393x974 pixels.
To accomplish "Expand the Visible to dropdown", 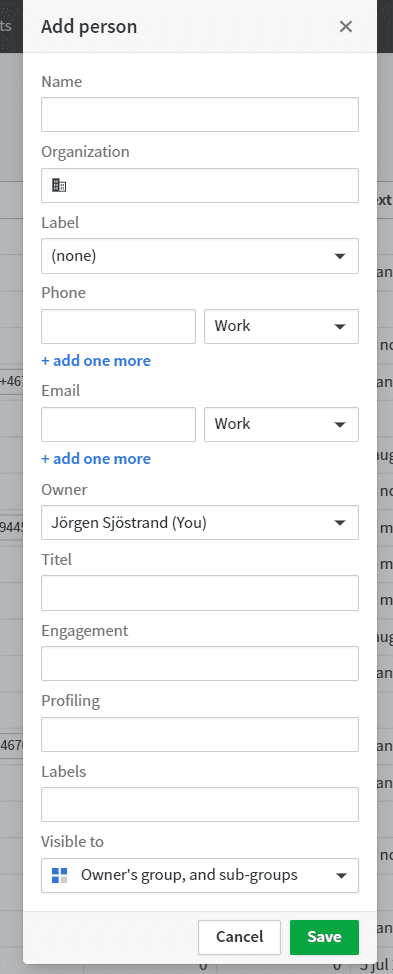I will tap(200, 876).
